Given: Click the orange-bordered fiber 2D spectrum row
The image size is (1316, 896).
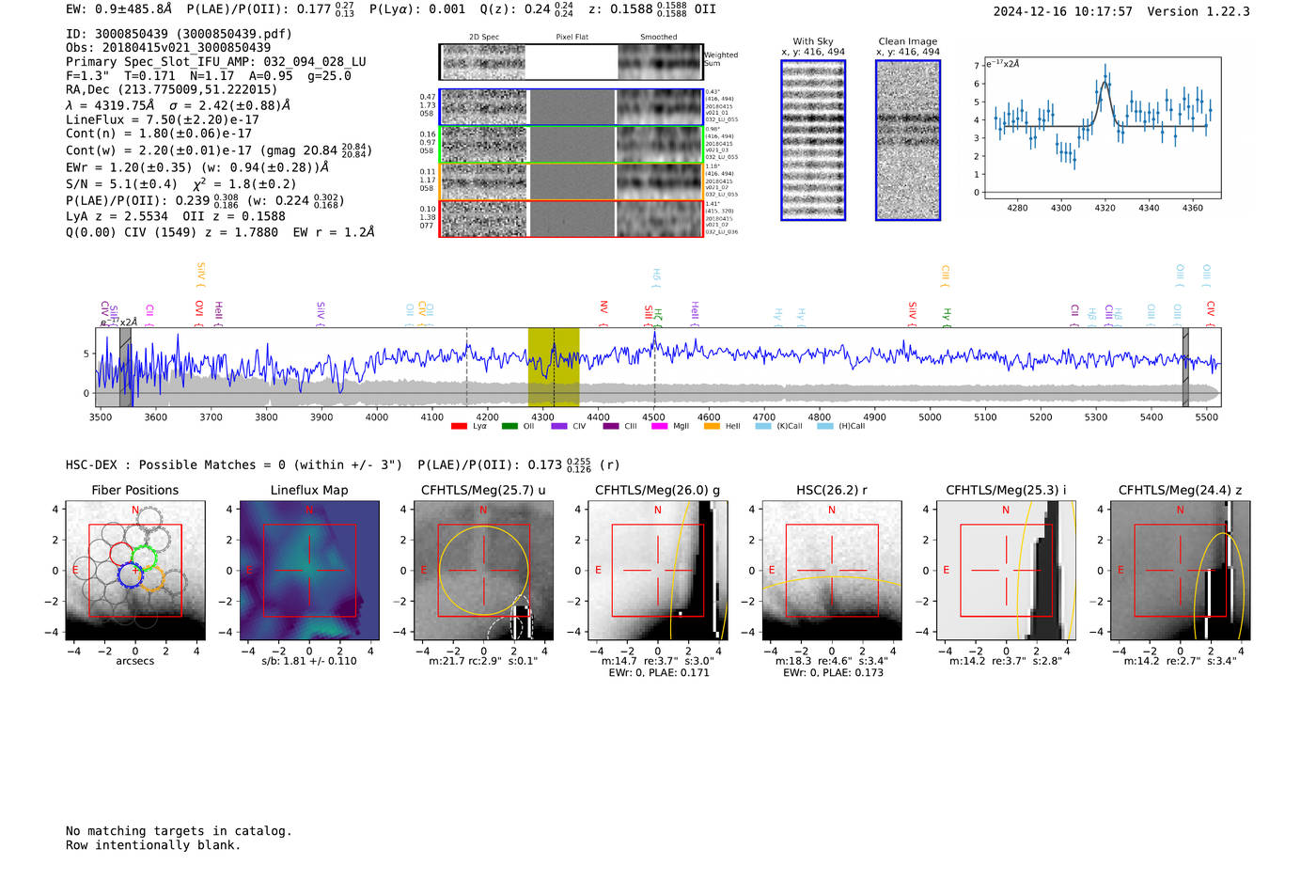Looking at the screenshot, I should point(571,181).
